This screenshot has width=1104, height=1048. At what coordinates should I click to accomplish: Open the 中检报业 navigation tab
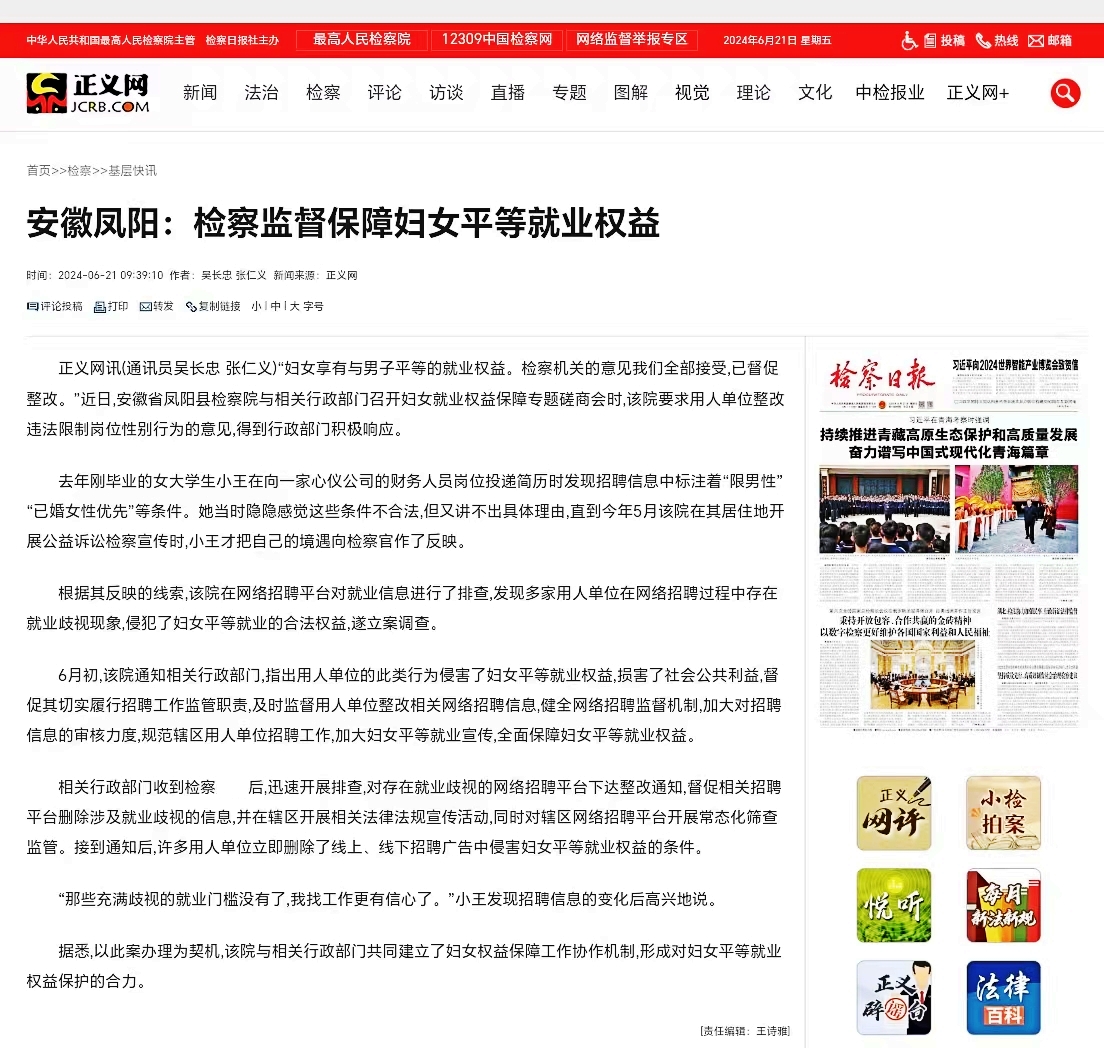point(890,93)
